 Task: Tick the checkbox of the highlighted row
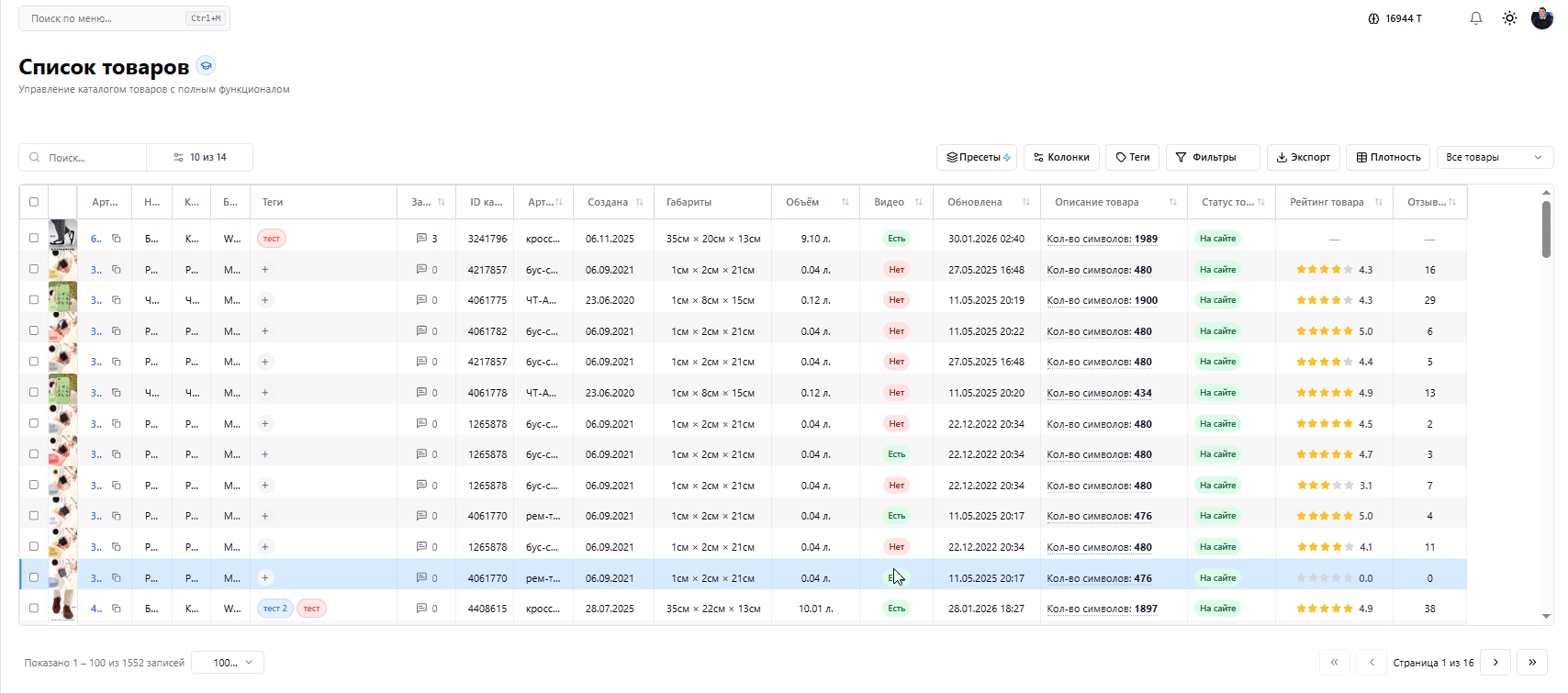[x=34, y=578]
